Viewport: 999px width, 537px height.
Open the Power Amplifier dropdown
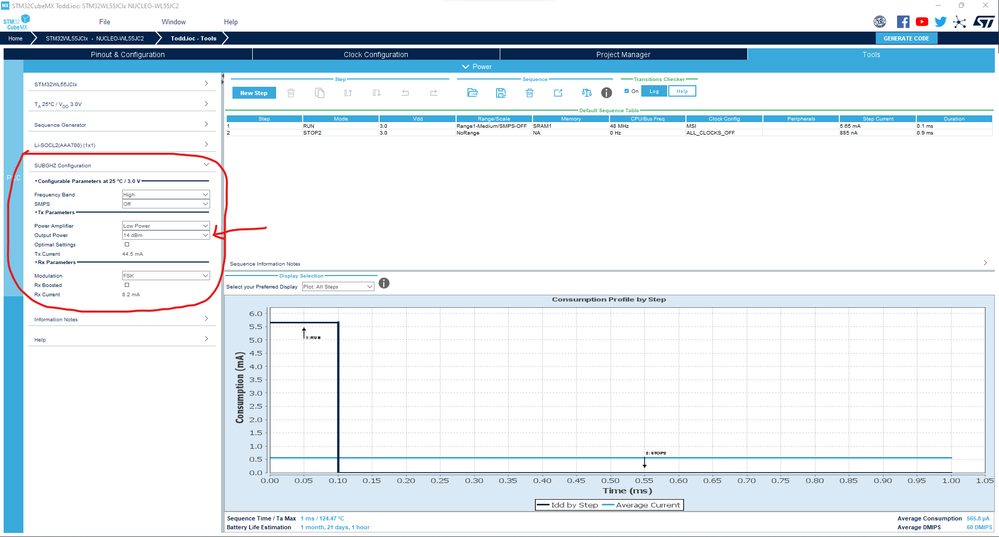(x=166, y=226)
